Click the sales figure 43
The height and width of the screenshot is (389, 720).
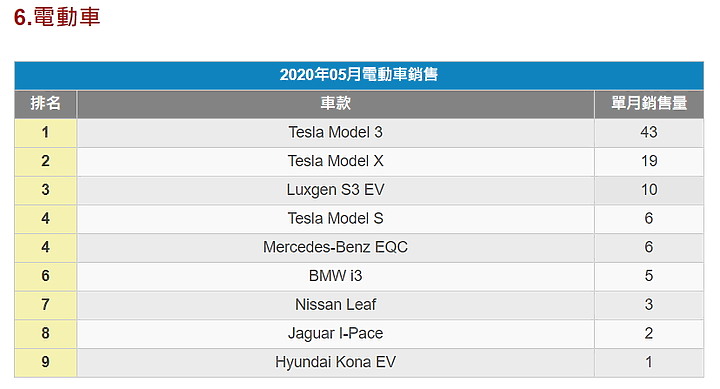click(x=649, y=133)
